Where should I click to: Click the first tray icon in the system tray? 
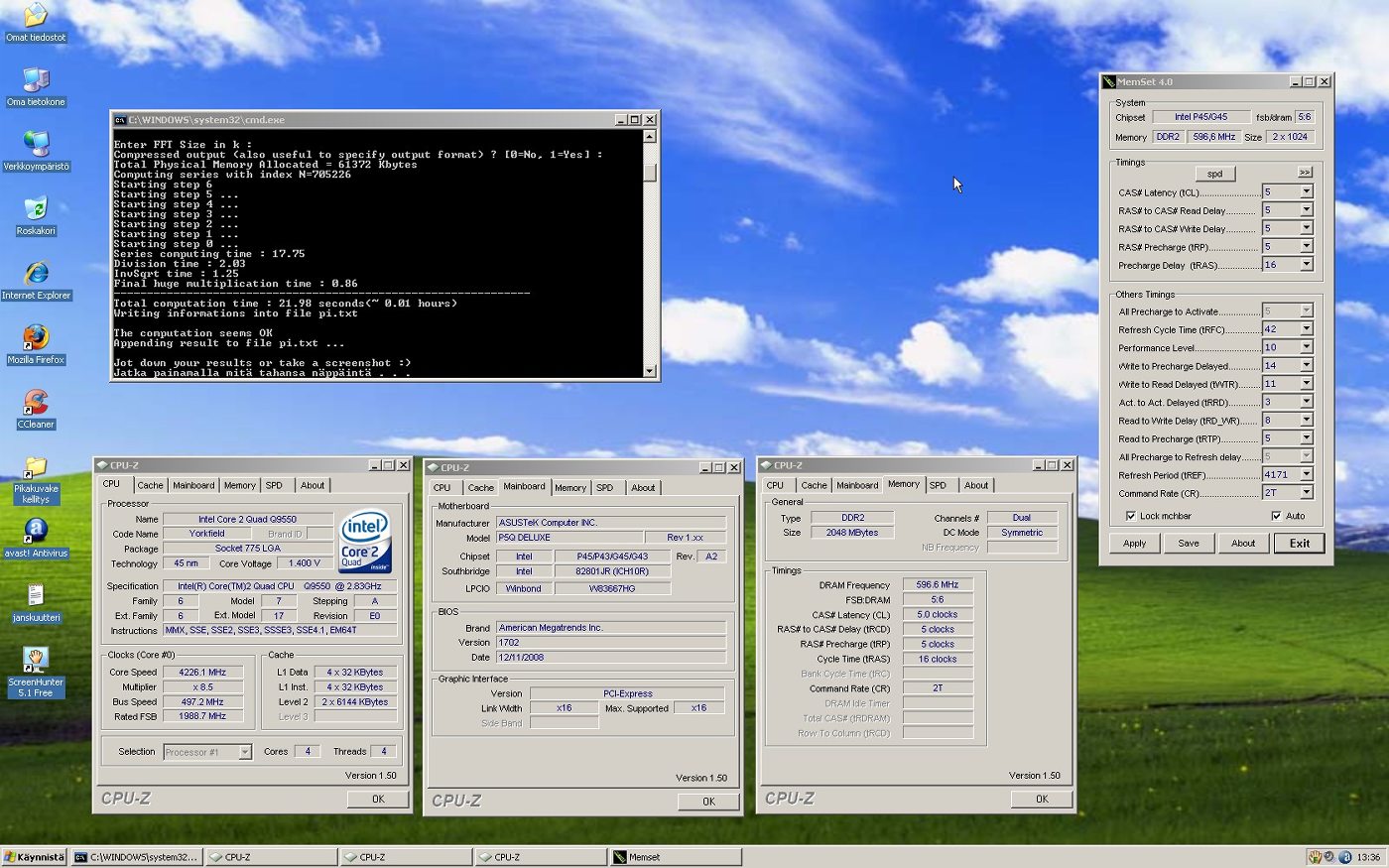point(1315,857)
